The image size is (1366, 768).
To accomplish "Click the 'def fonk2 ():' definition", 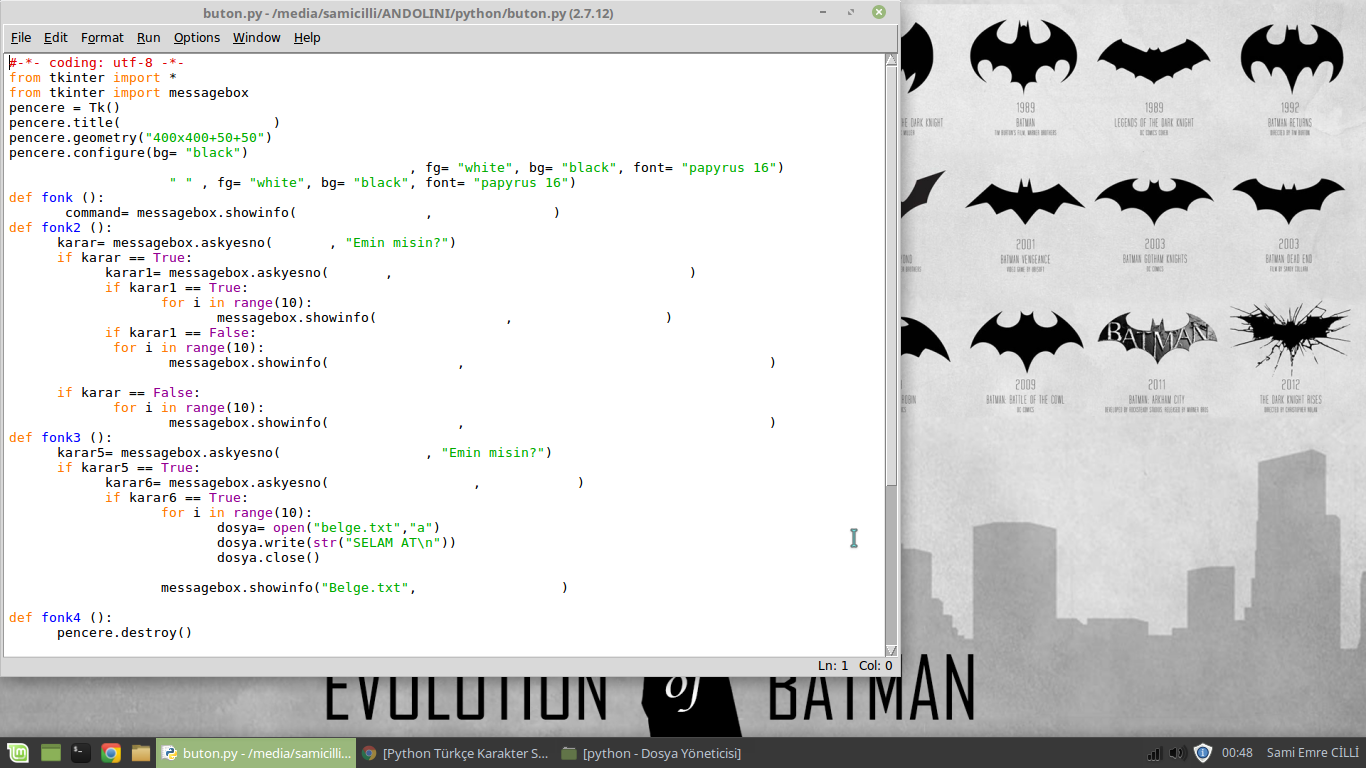I will pos(60,227).
